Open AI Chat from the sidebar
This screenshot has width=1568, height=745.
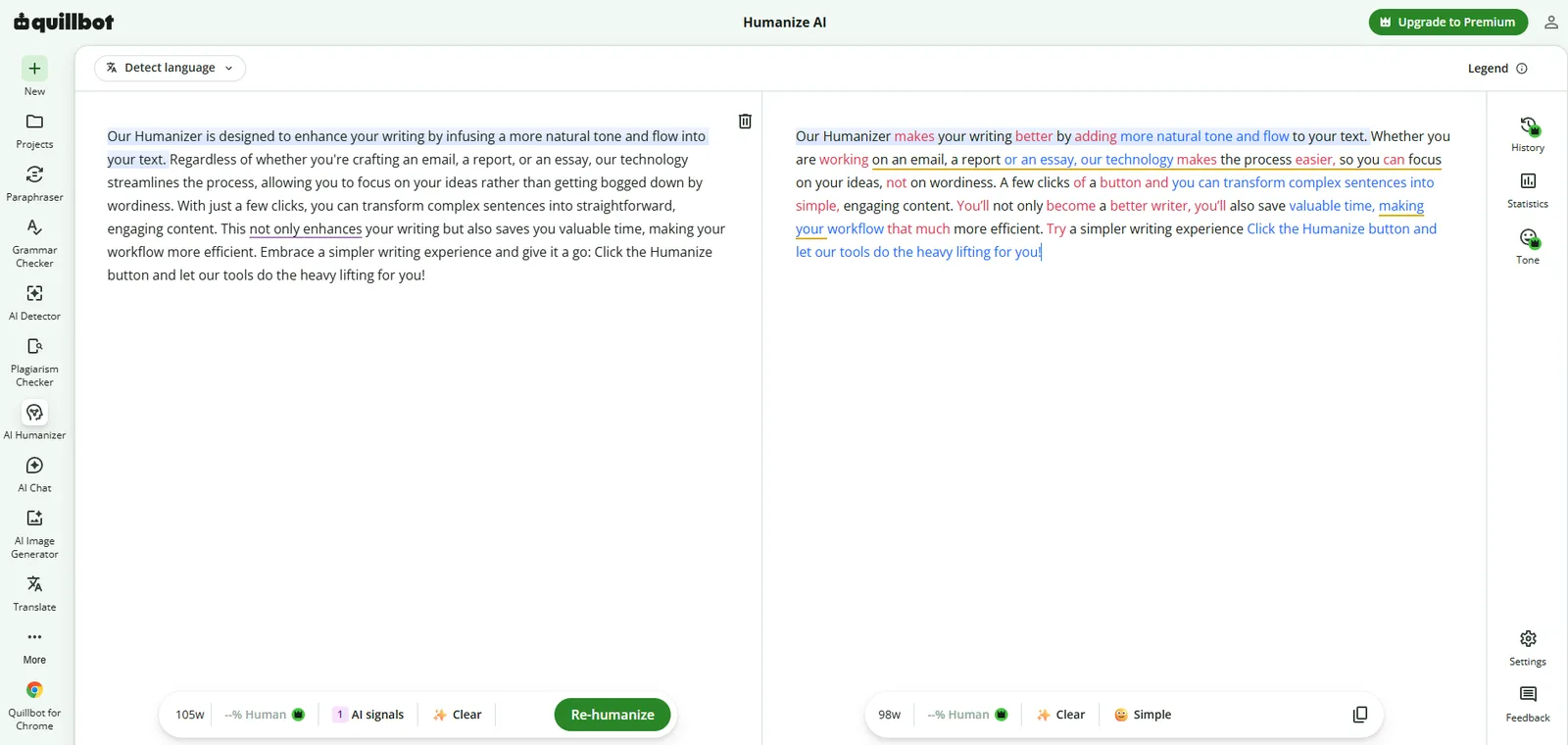click(x=34, y=474)
